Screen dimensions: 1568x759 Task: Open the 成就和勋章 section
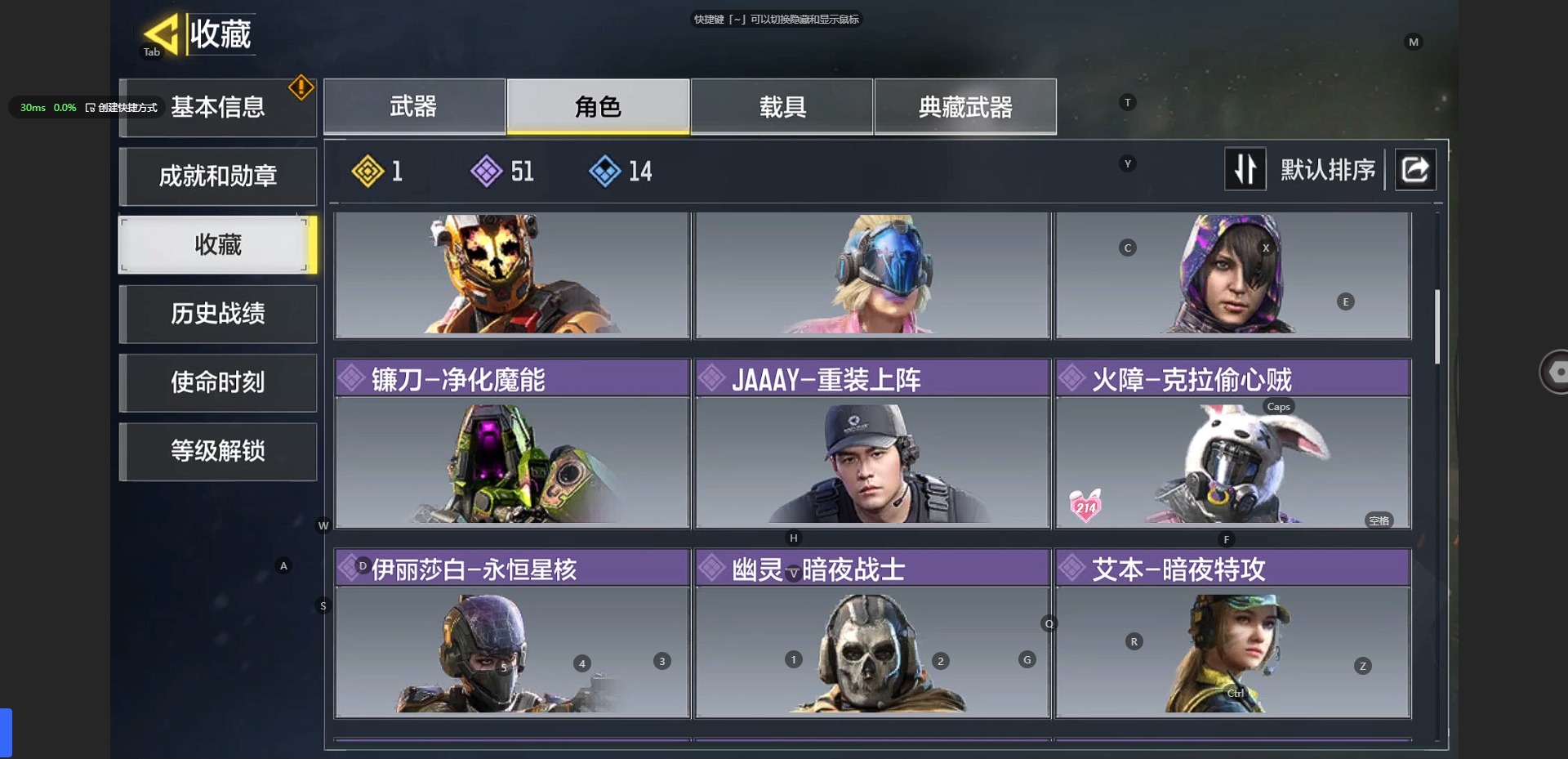218,176
